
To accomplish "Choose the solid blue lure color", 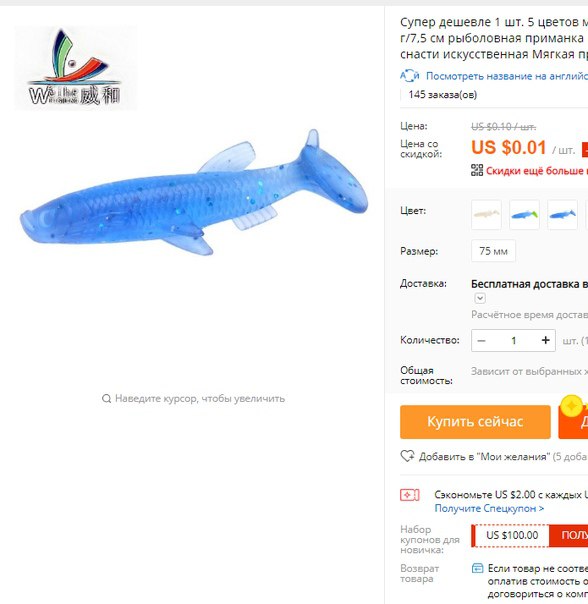I will (562, 215).
